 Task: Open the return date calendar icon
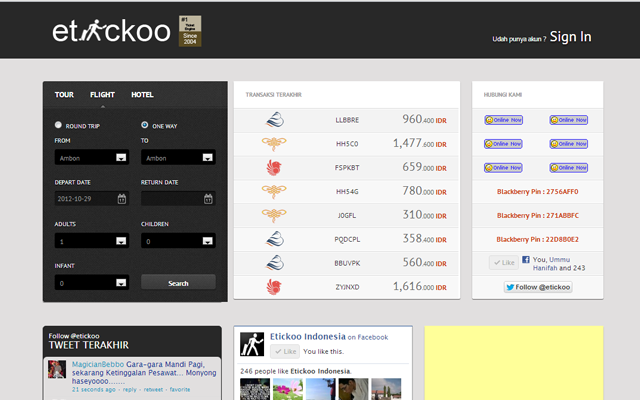coord(207,199)
